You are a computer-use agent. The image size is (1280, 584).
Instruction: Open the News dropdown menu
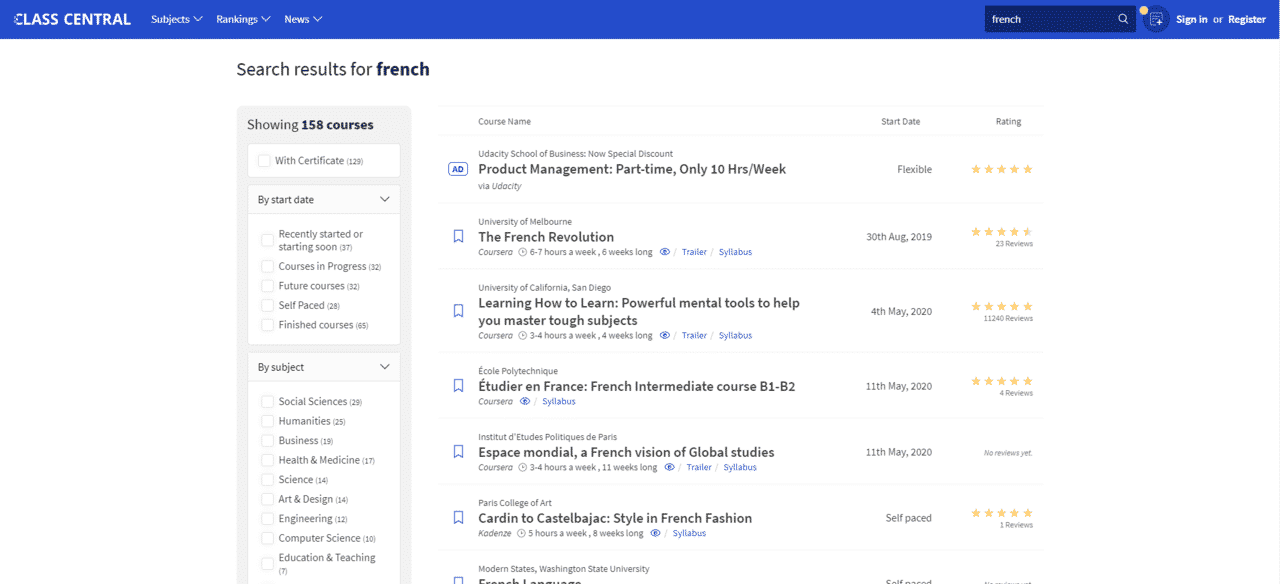303,19
